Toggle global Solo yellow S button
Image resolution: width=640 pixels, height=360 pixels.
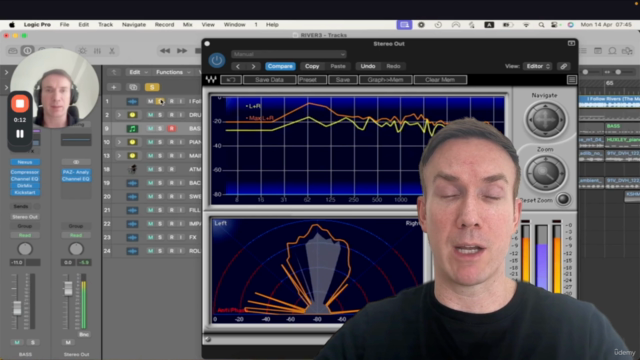pyautogui.click(x=152, y=87)
